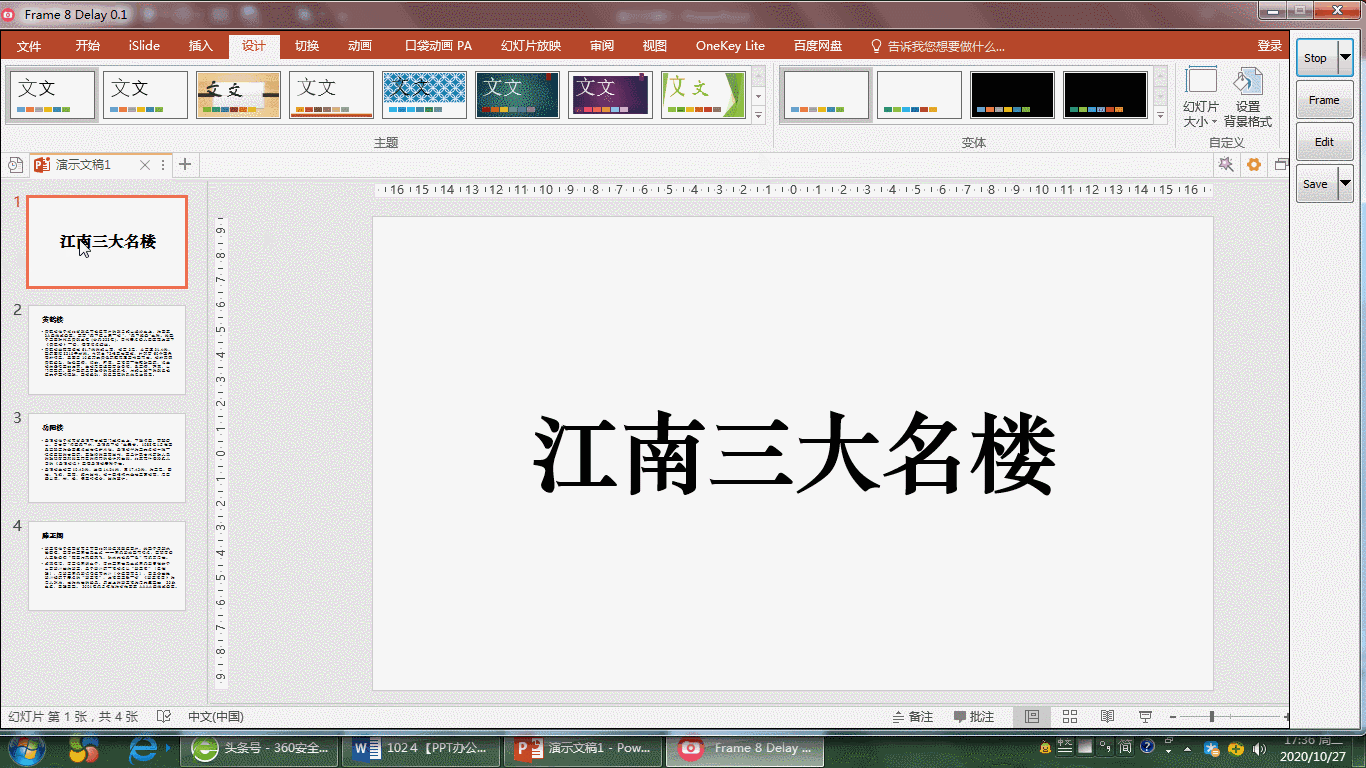Click the zoom out minus button
The height and width of the screenshot is (768, 1366).
[x=1171, y=717]
